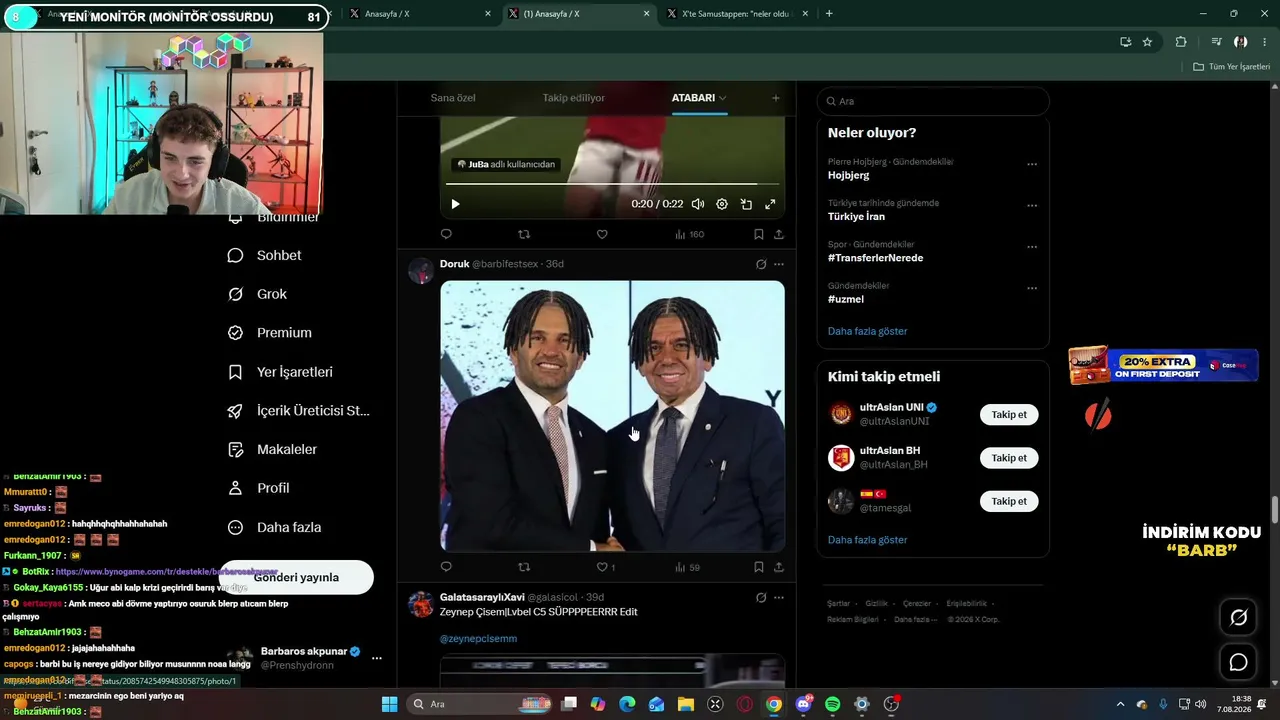
Task: Open Yer İşaretleri in the sidebar
Action: (x=281, y=372)
